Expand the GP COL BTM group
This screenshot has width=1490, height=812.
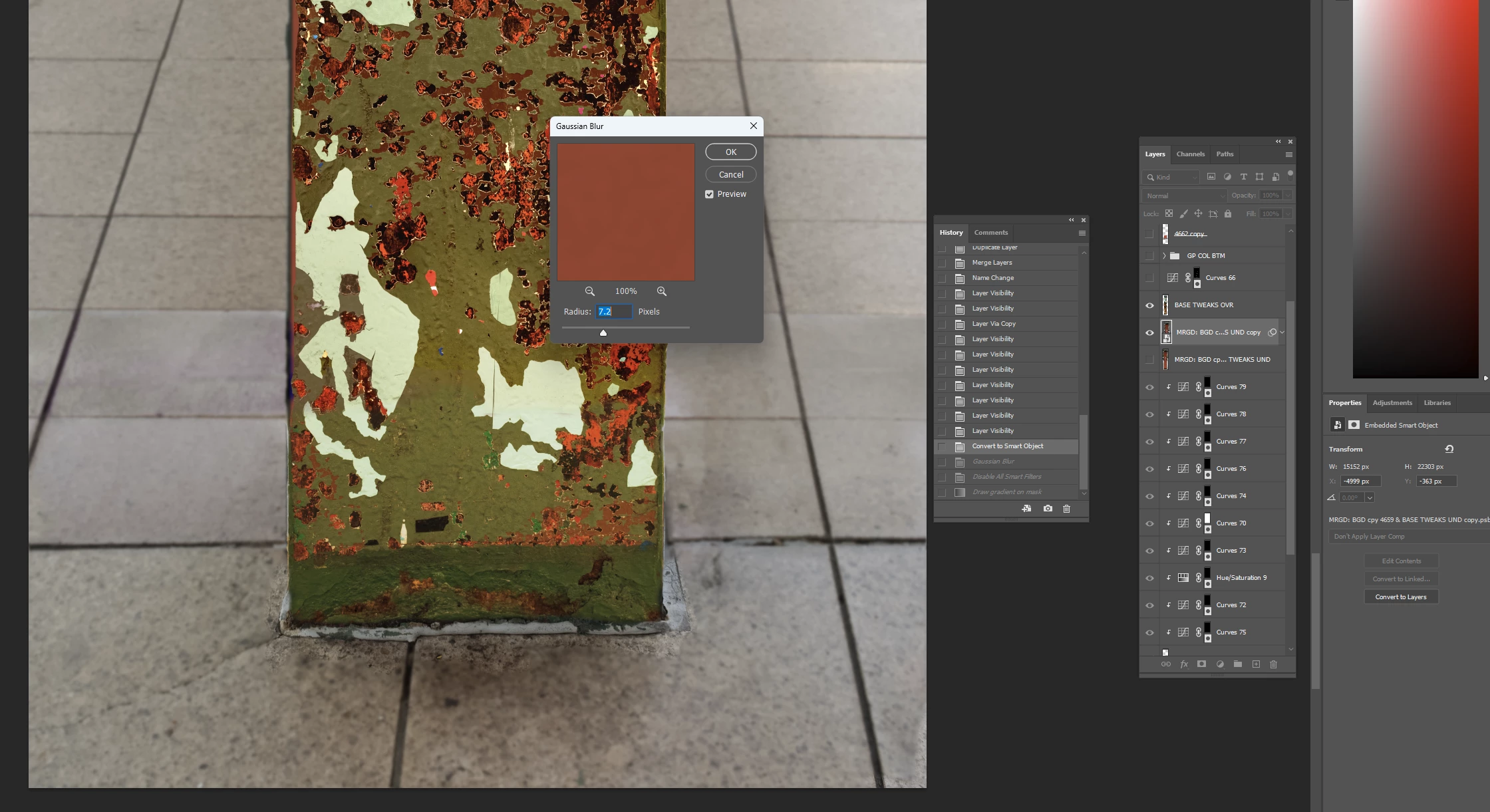[x=1164, y=256]
